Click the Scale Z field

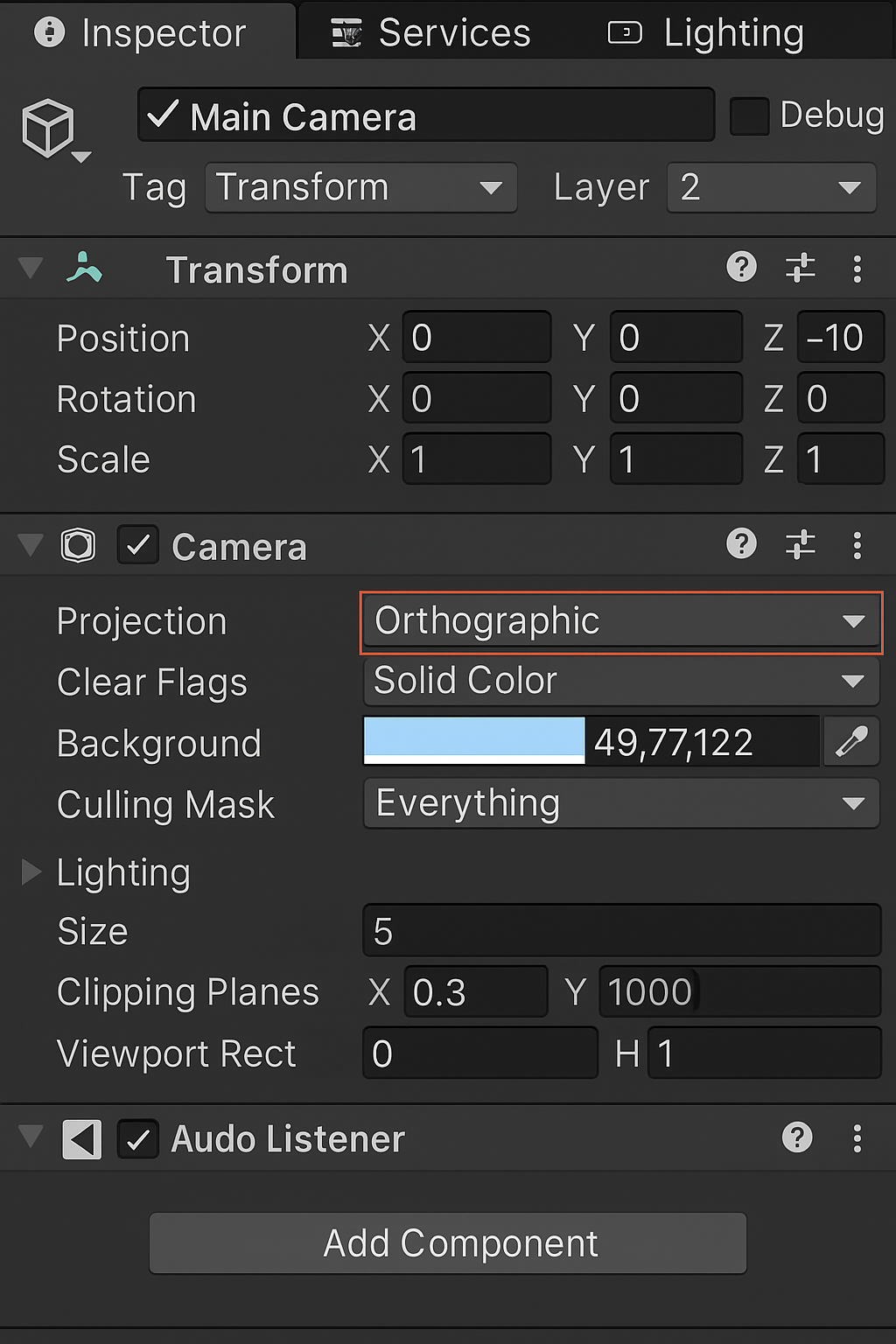pyautogui.click(x=841, y=458)
